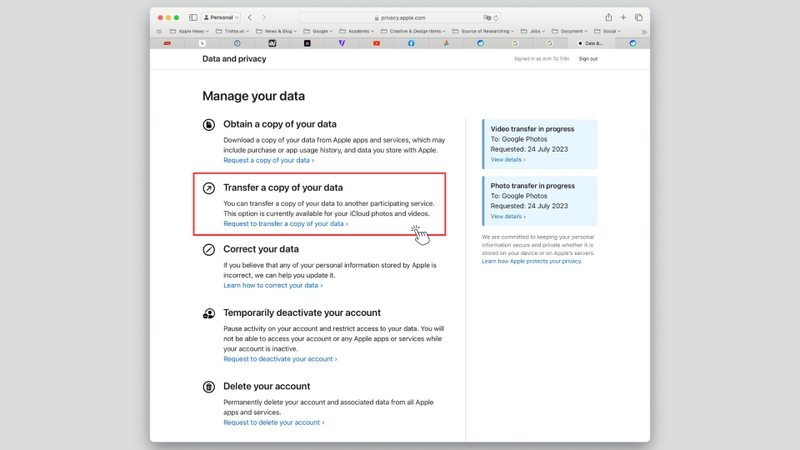Show the tab overview
Image resolution: width=800 pixels, height=450 pixels.
pos(639,17)
